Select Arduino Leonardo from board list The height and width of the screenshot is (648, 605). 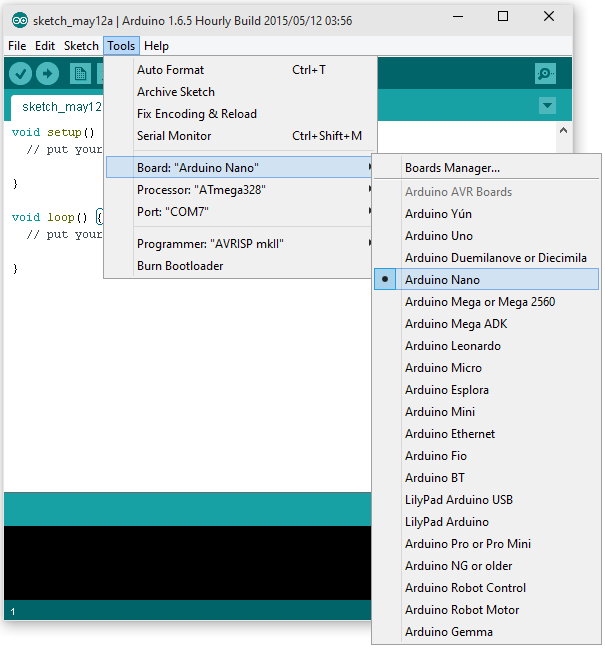tap(452, 346)
